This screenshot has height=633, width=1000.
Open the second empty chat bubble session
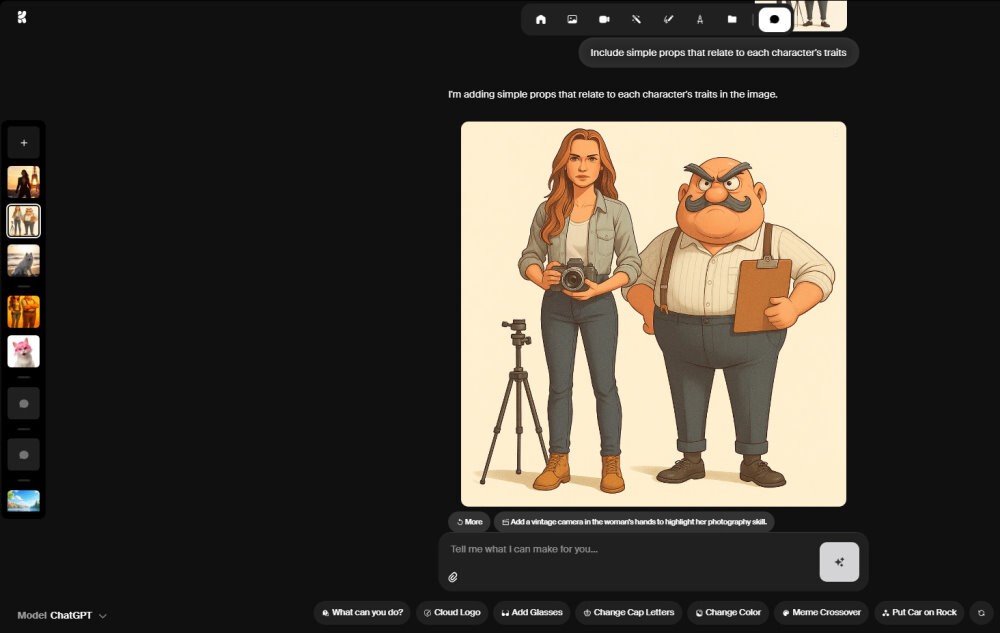24,455
